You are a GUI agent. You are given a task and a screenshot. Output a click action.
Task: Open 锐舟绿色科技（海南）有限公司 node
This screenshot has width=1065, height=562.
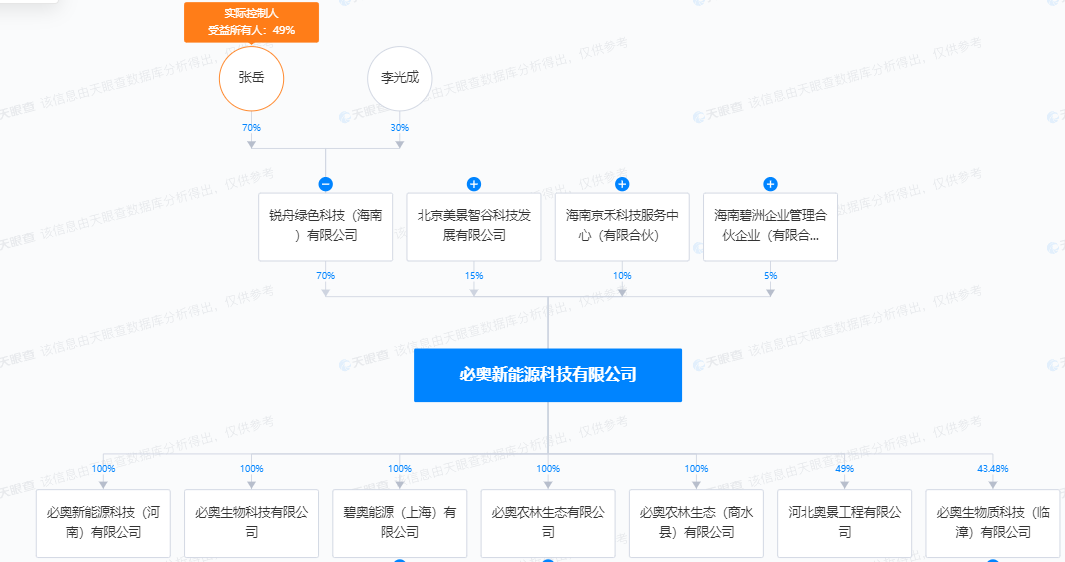[325, 226]
